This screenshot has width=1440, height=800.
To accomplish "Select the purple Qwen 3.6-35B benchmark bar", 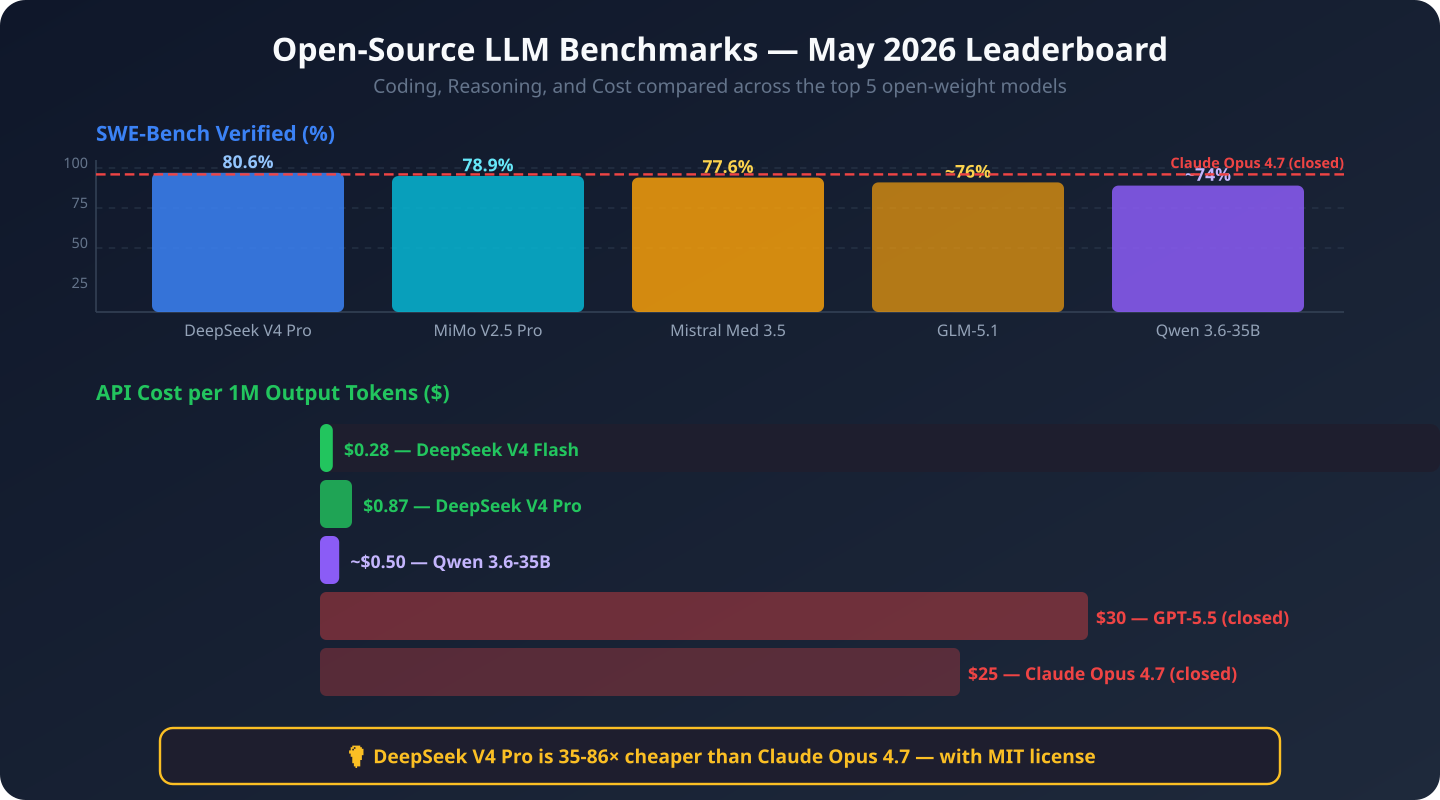I will pyautogui.click(x=1208, y=249).
